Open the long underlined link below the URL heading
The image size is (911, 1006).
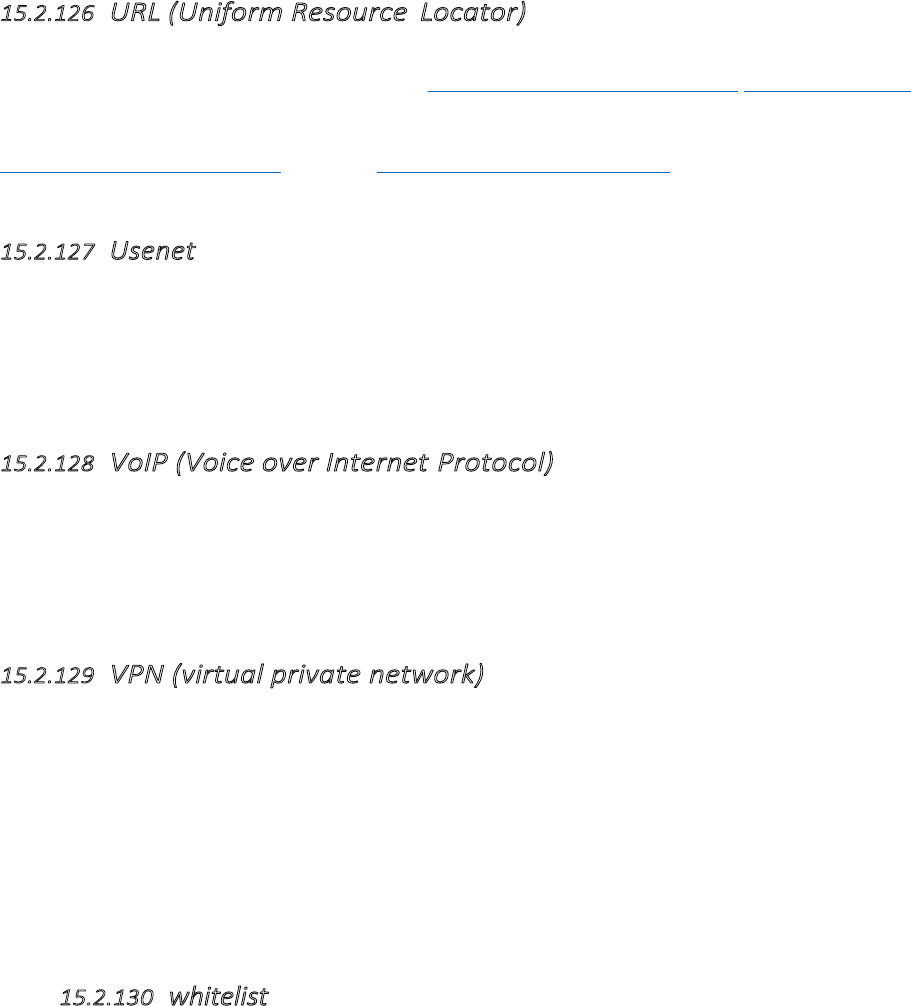click(x=582, y=89)
